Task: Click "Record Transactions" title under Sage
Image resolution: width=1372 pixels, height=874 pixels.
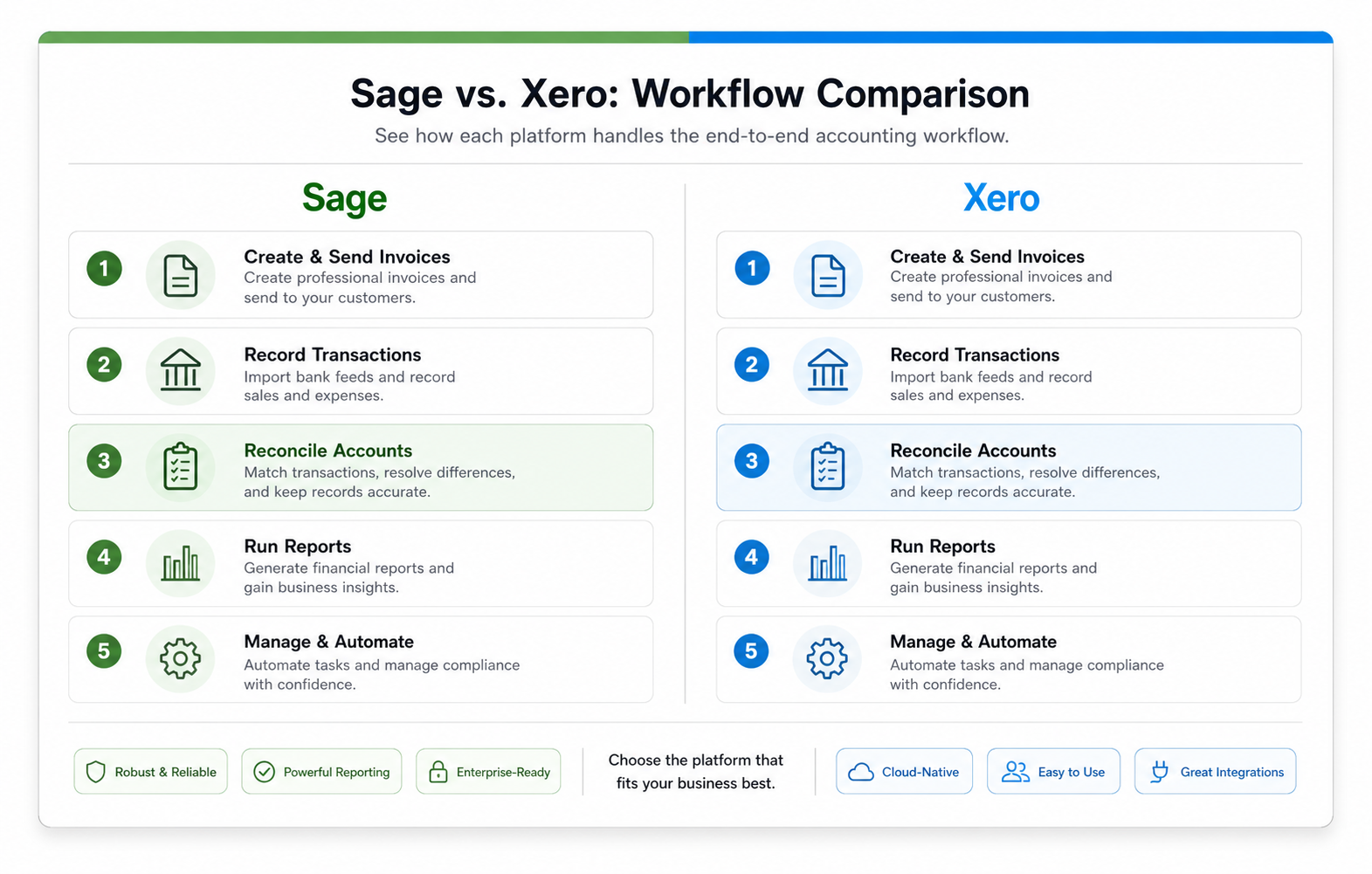Action: click(333, 354)
